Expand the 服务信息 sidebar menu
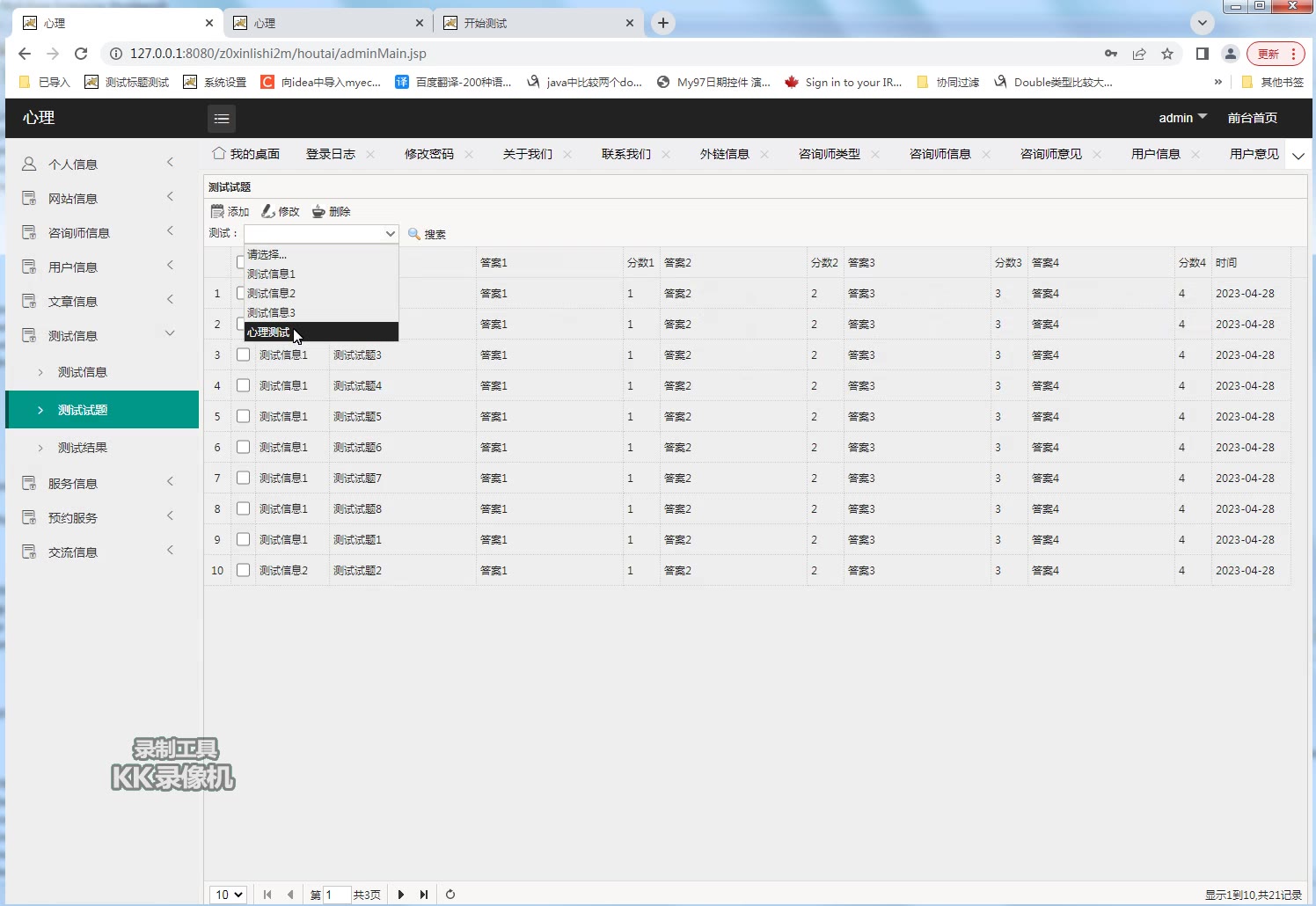This screenshot has width=1316, height=906. [101, 483]
